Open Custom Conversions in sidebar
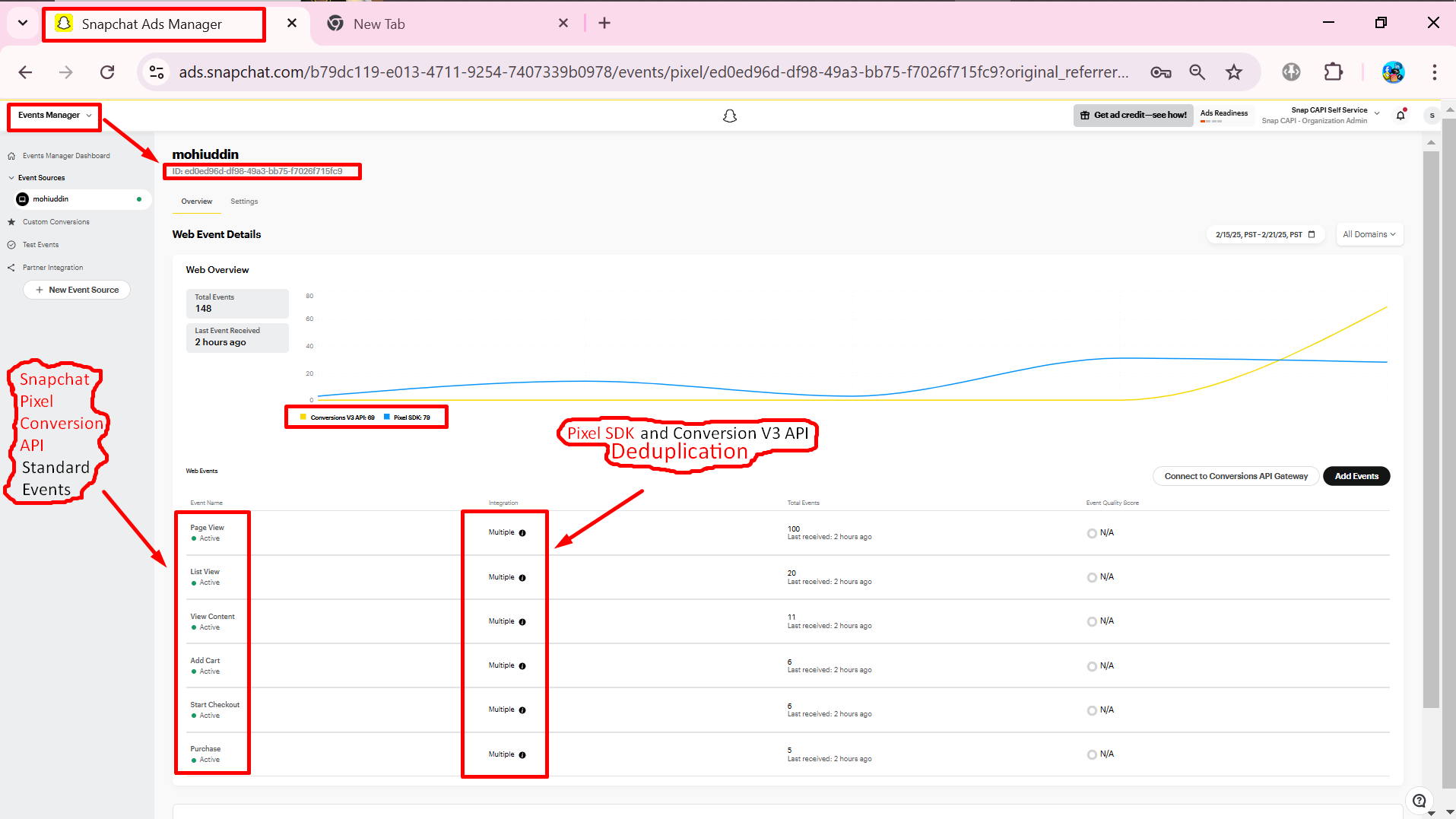Image resolution: width=1456 pixels, height=819 pixels. [x=56, y=222]
